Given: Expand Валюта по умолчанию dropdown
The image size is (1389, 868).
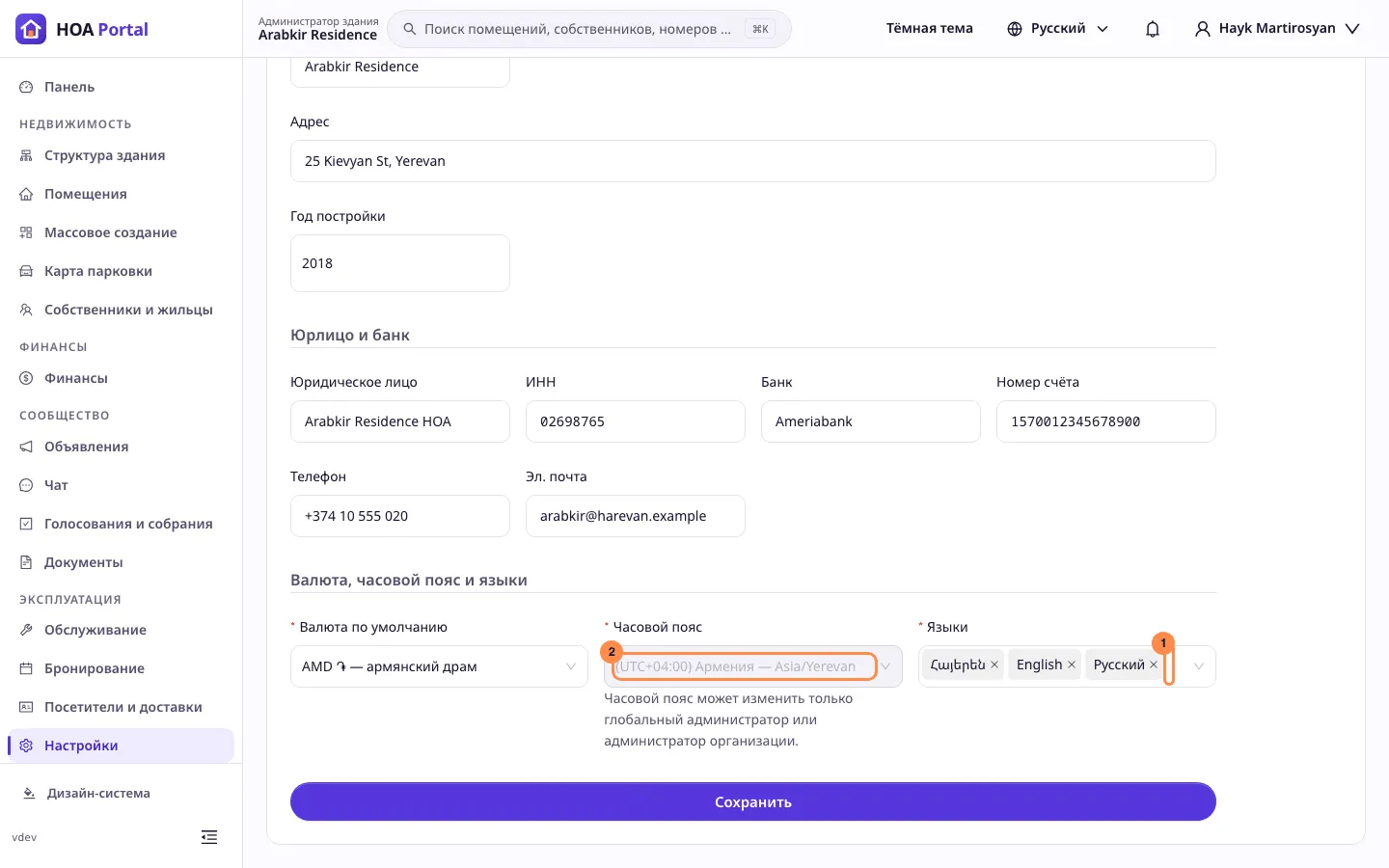Looking at the screenshot, I should click(439, 666).
